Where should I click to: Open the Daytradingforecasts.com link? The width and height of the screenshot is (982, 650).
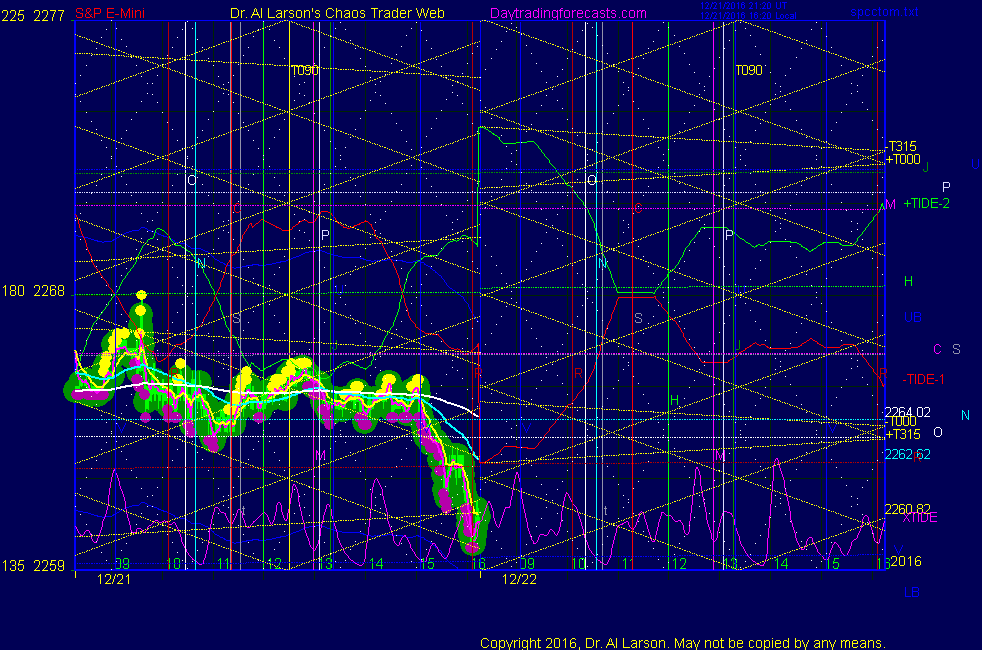pos(568,13)
